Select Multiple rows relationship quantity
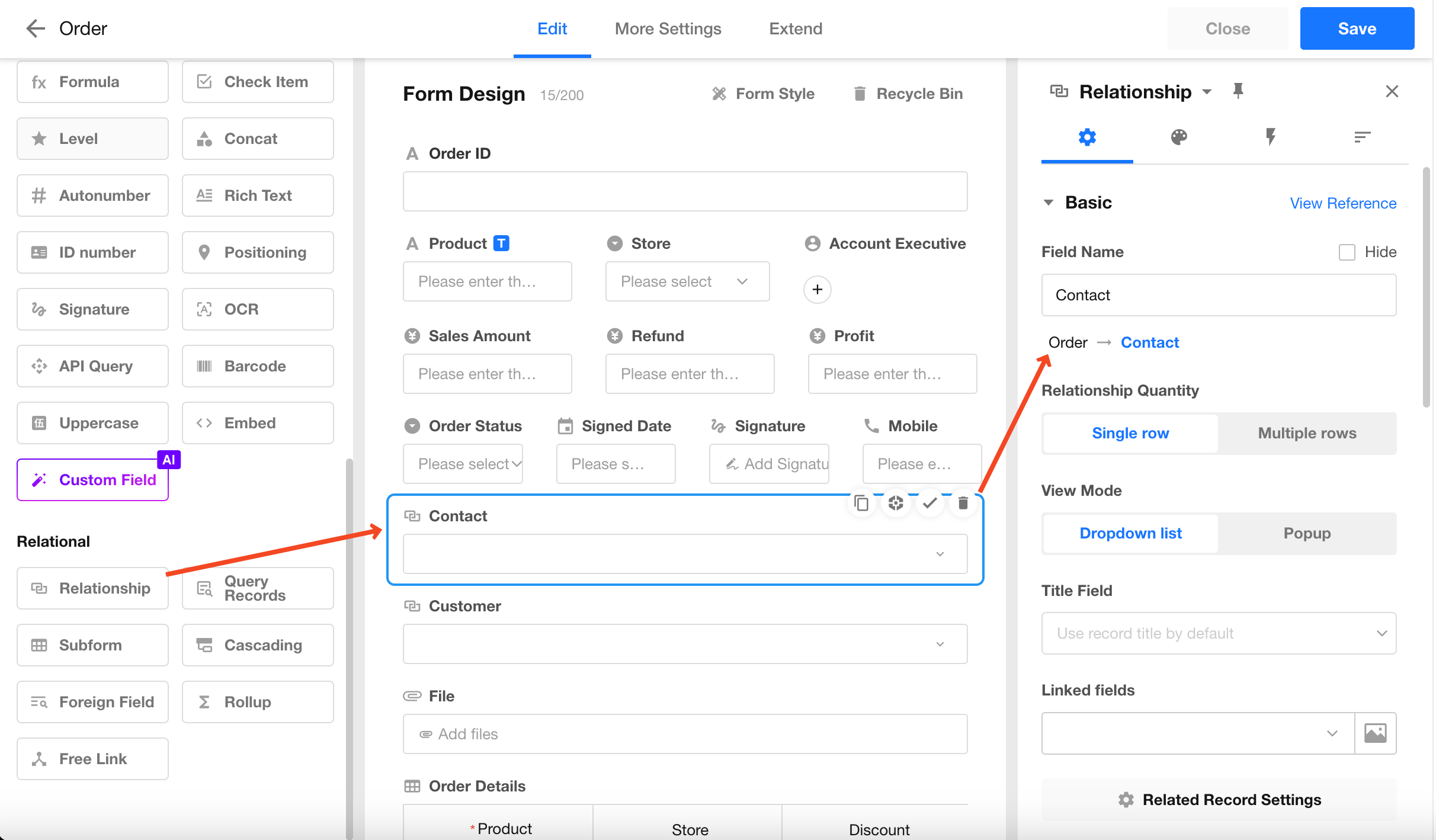The width and height of the screenshot is (1436, 840). click(1307, 433)
